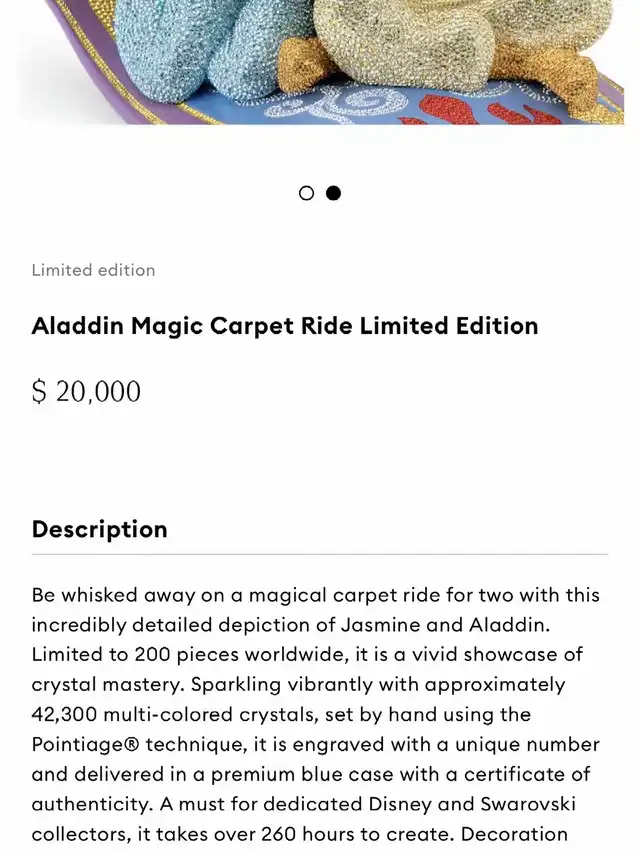Click the Limited edition label
The width and height of the screenshot is (640, 853).
93,270
